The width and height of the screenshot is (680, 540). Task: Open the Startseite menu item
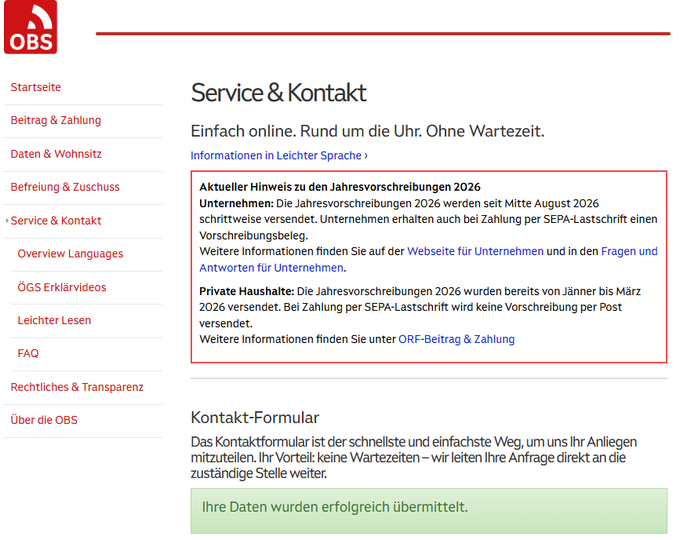click(x=36, y=87)
